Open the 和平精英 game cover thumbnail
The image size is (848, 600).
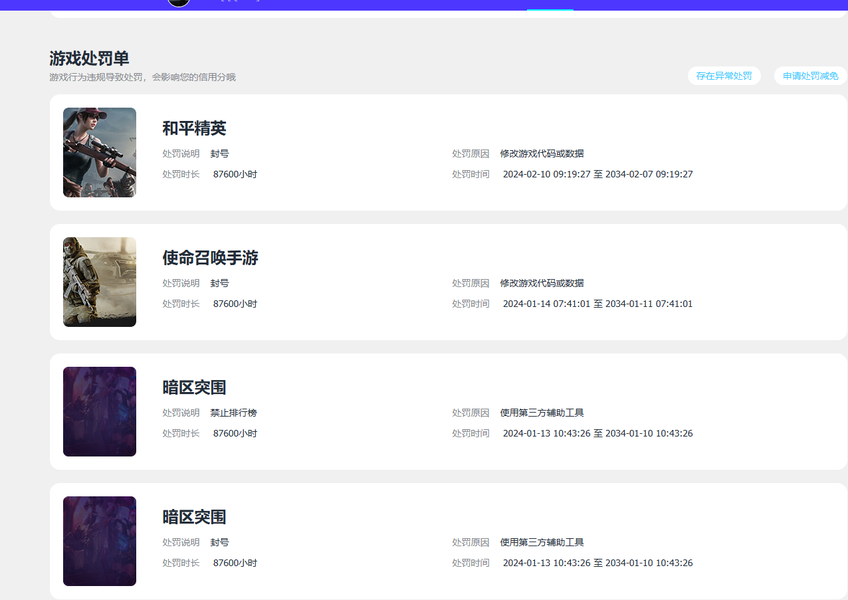pyautogui.click(x=100, y=153)
